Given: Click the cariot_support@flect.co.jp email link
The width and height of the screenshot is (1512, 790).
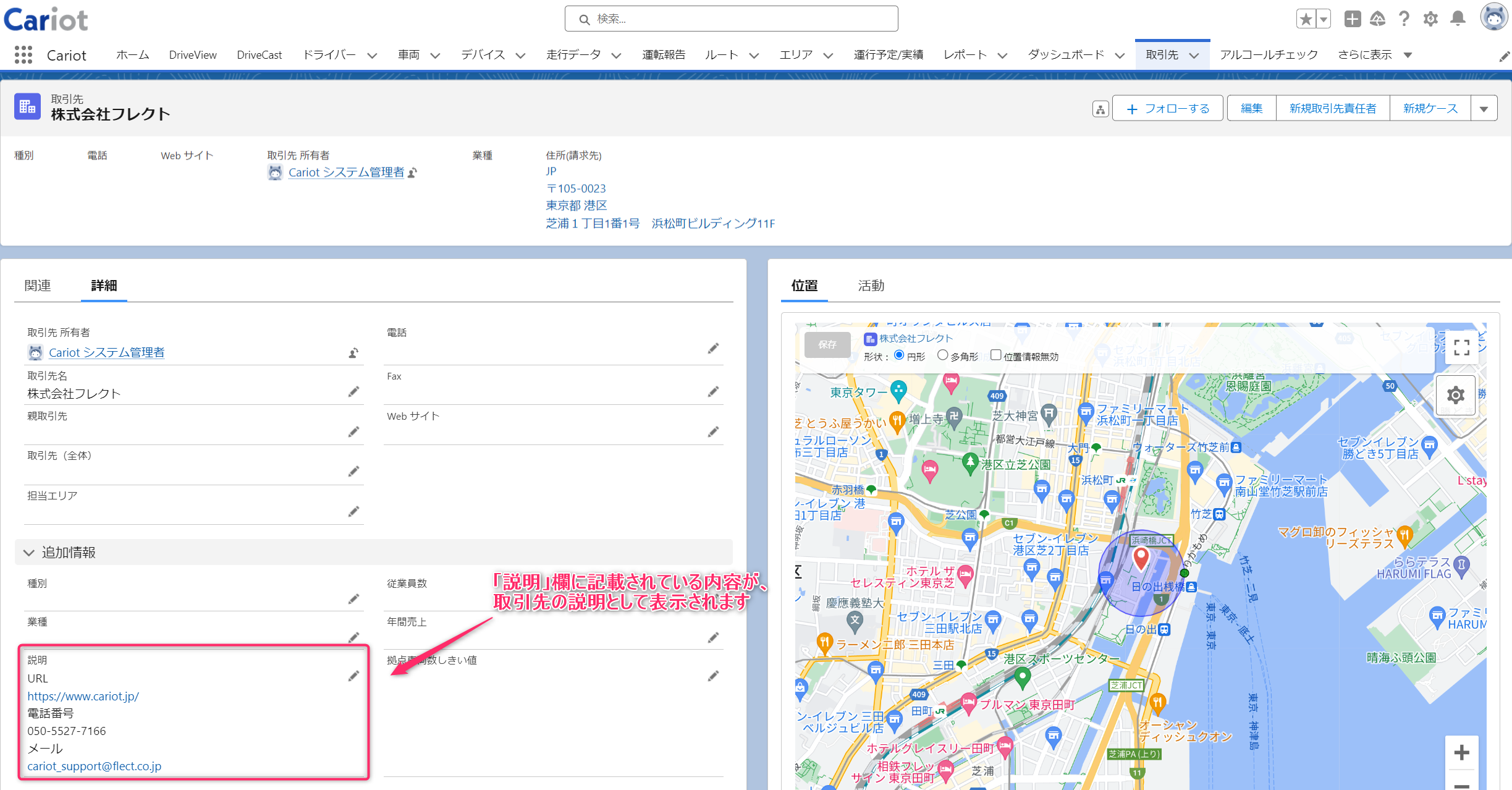Looking at the screenshot, I should pos(94,766).
